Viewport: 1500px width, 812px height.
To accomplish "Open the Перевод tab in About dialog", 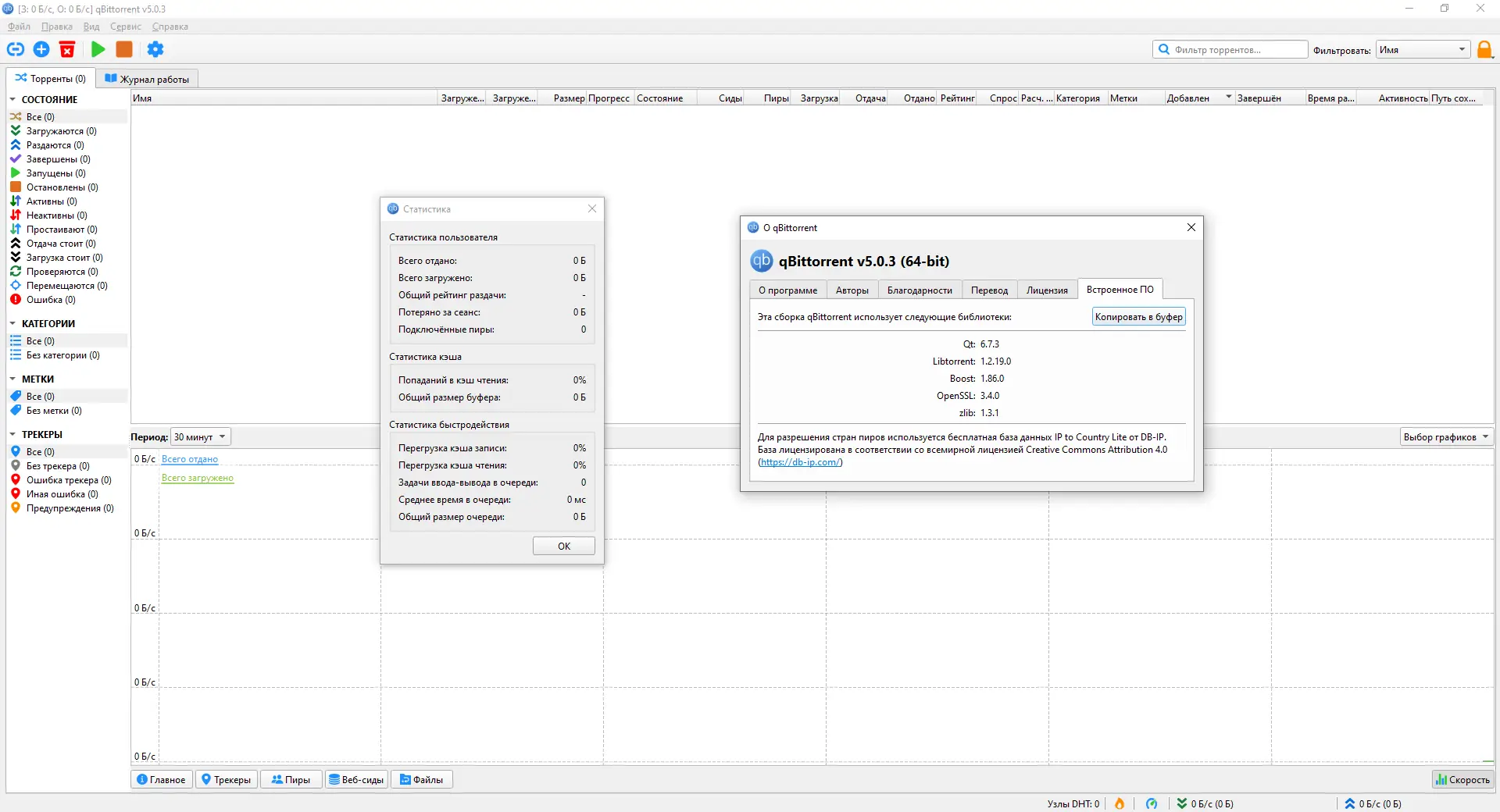I will coord(989,290).
